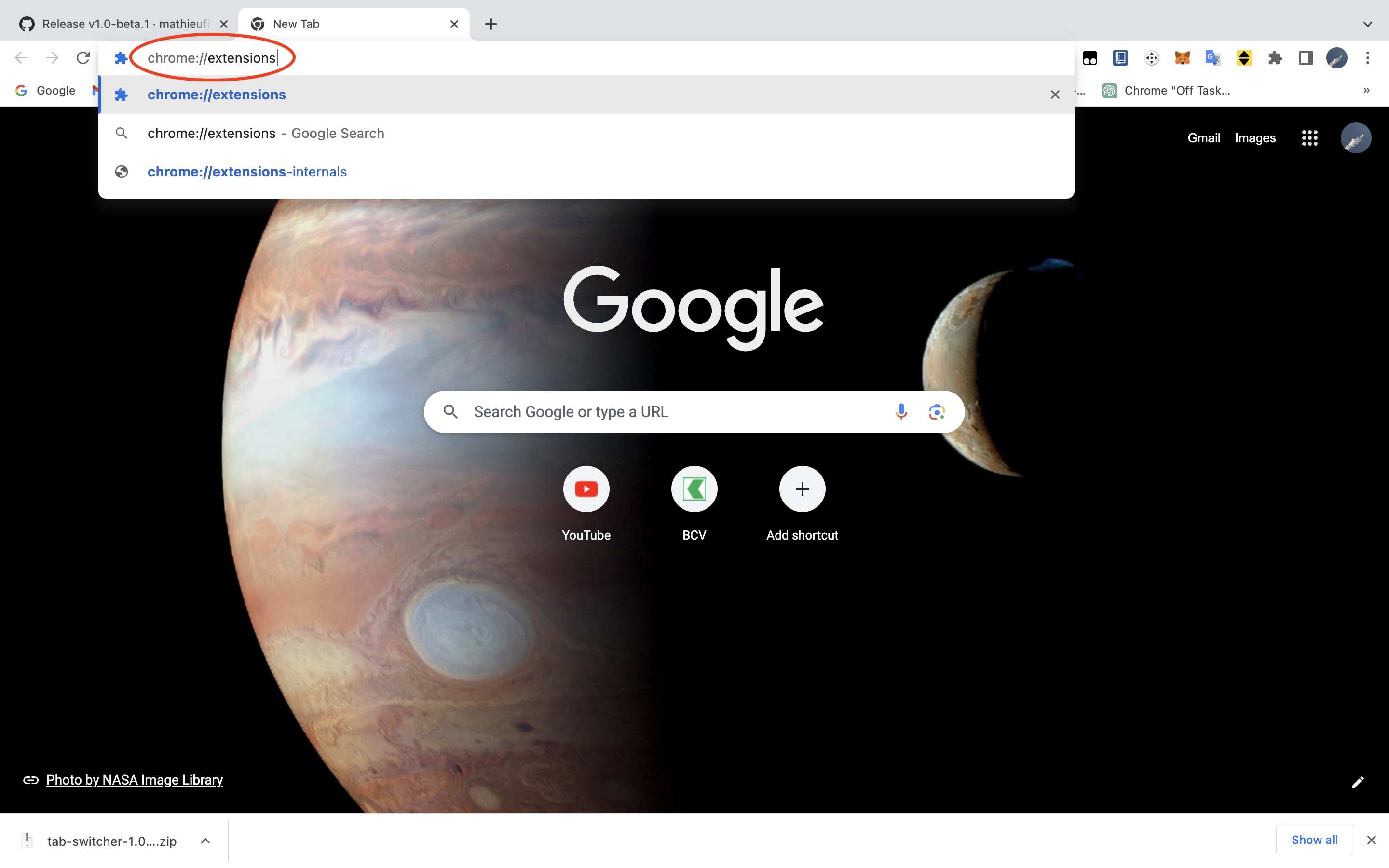
Task: Expand the bookmarks bar overflow chevrons
Action: 1367,90
